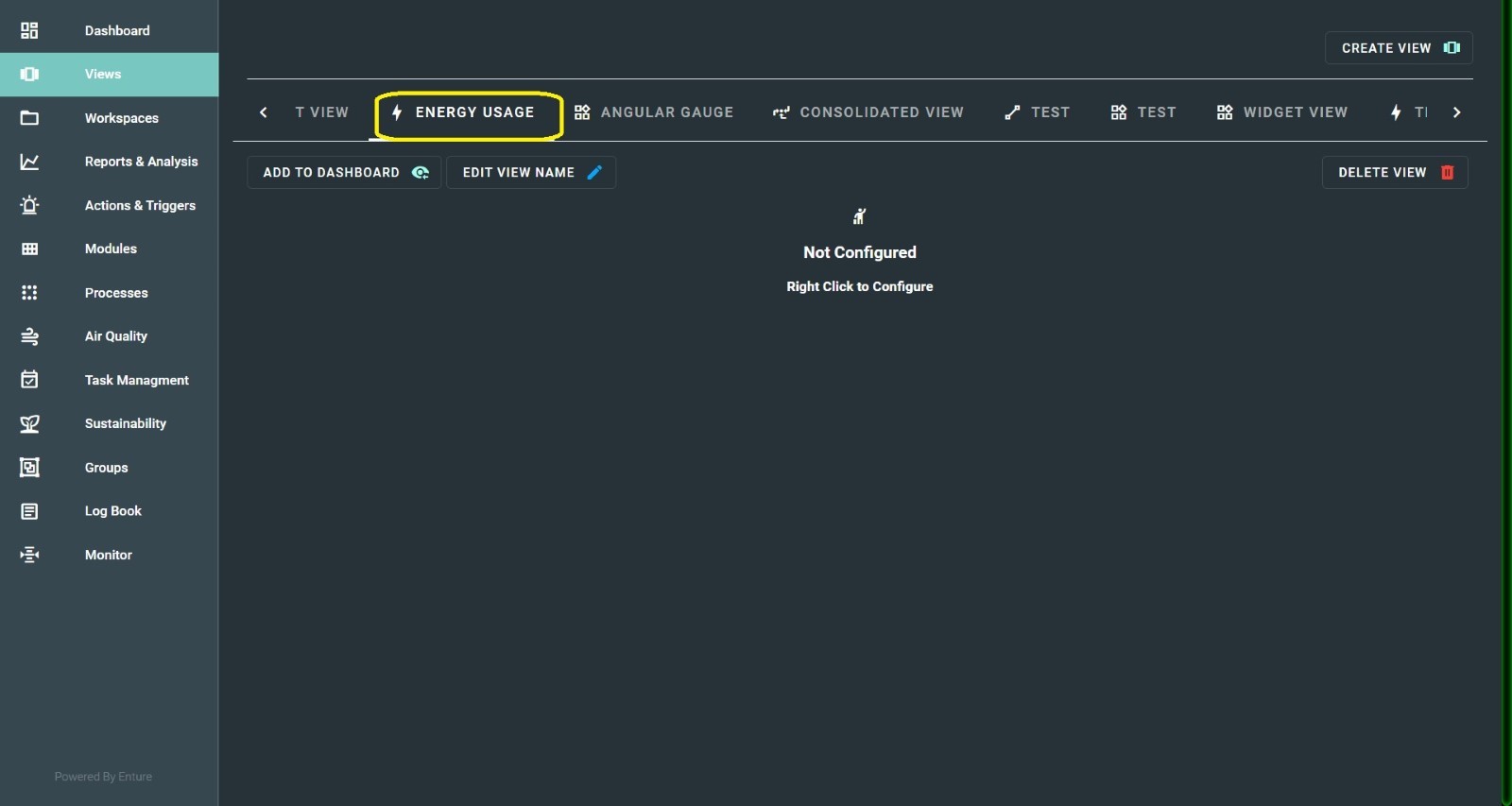Click the Workspaces folder icon

pyautogui.click(x=29, y=118)
